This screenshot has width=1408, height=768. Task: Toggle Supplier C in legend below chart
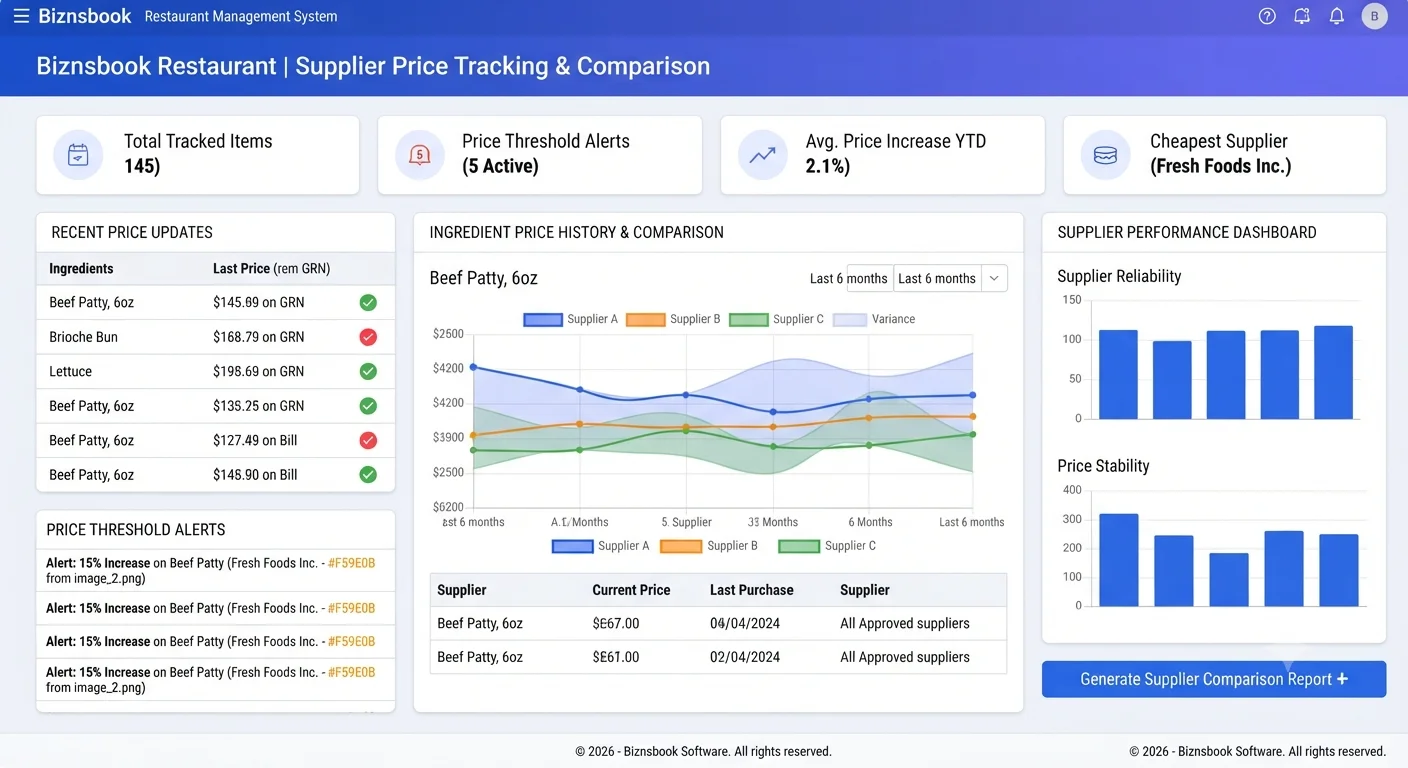coord(827,546)
